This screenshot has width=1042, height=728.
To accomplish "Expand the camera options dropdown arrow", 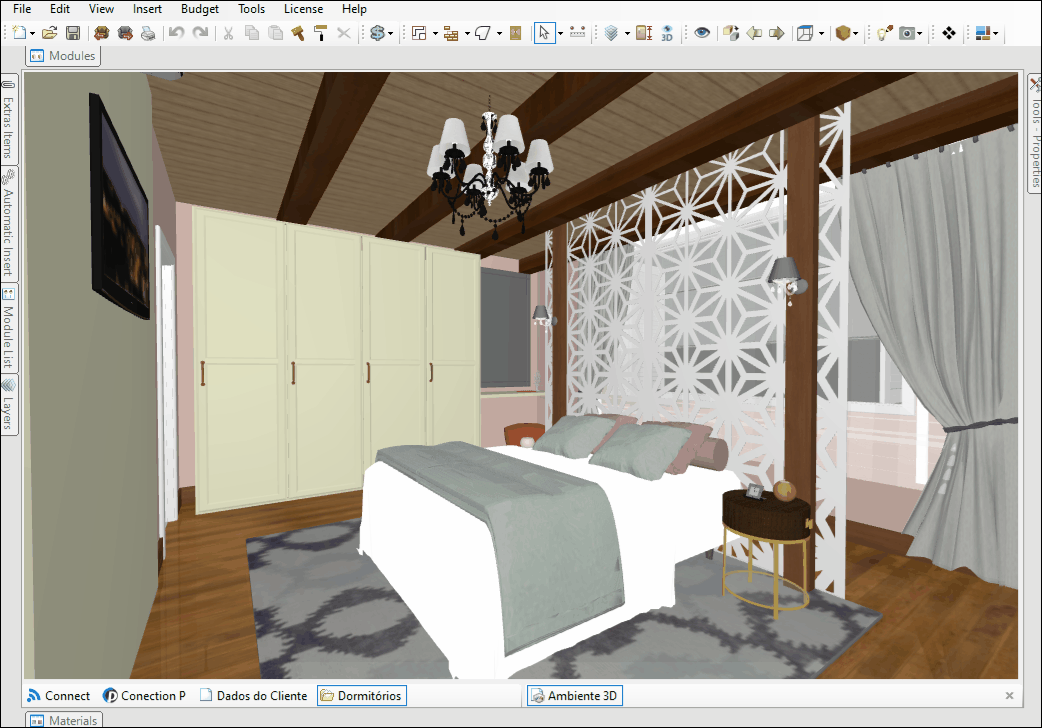I will 920,33.
